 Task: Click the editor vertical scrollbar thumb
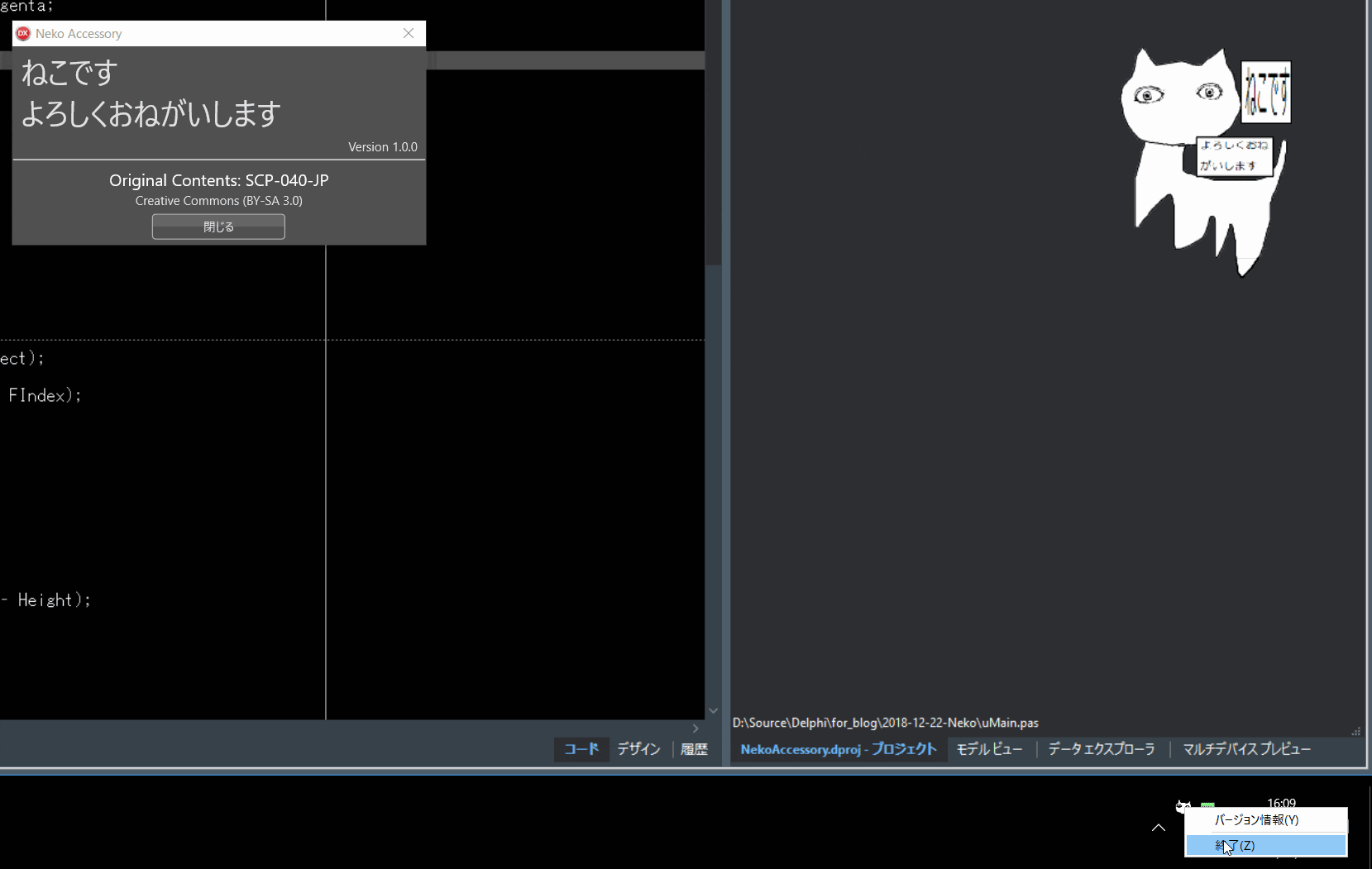(x=713, y=132)
